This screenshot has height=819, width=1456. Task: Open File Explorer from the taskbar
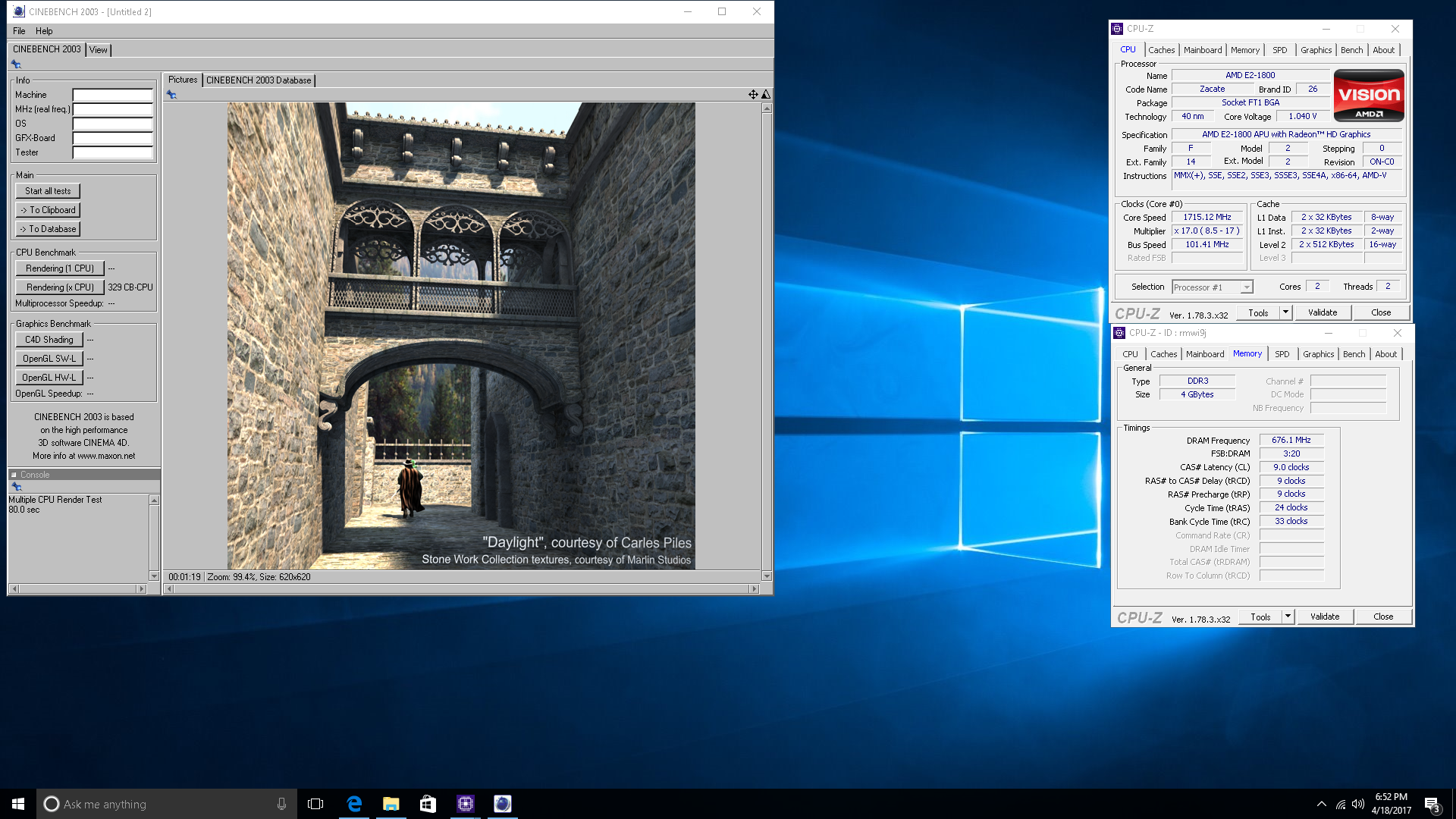(x=391, y=804)
